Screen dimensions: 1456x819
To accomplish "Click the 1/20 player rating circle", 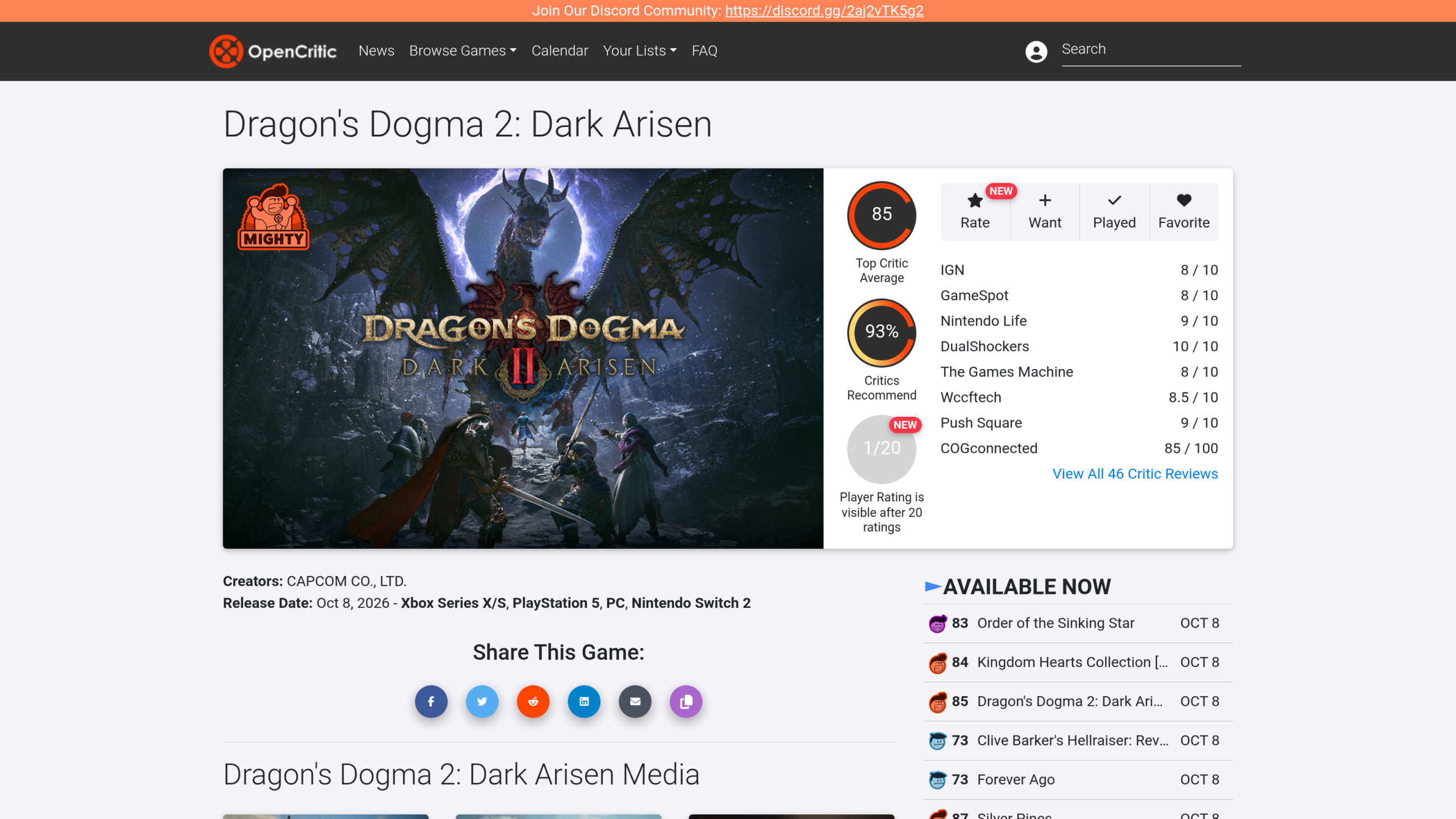I will [882, 449].
